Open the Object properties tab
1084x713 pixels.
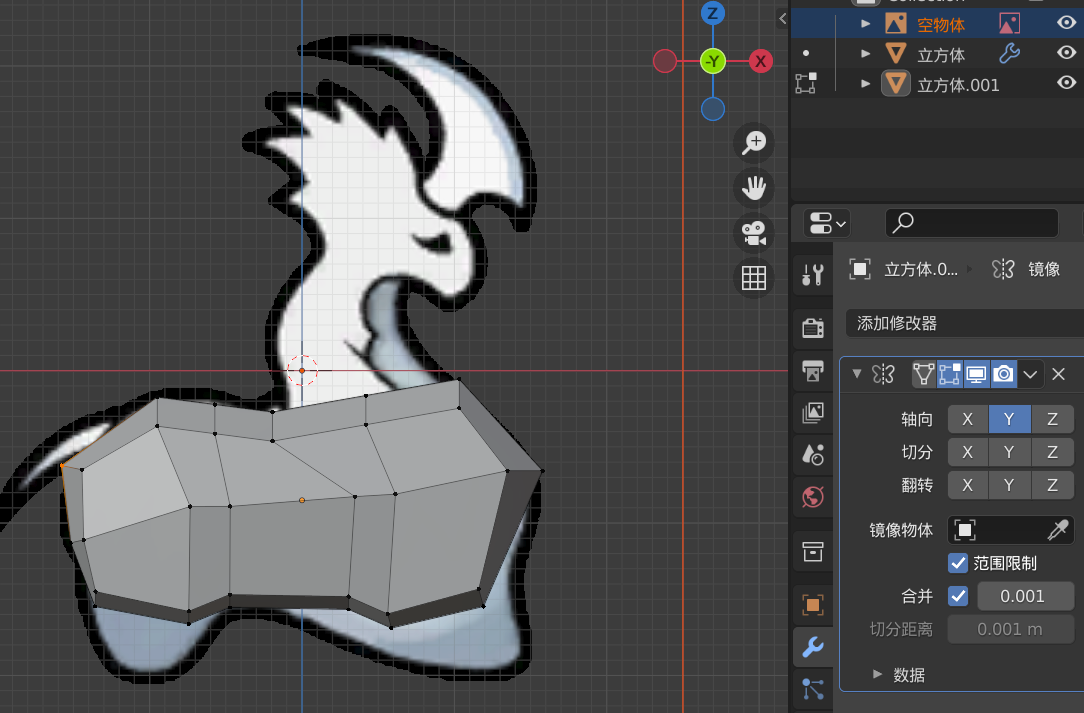(813, 605)
